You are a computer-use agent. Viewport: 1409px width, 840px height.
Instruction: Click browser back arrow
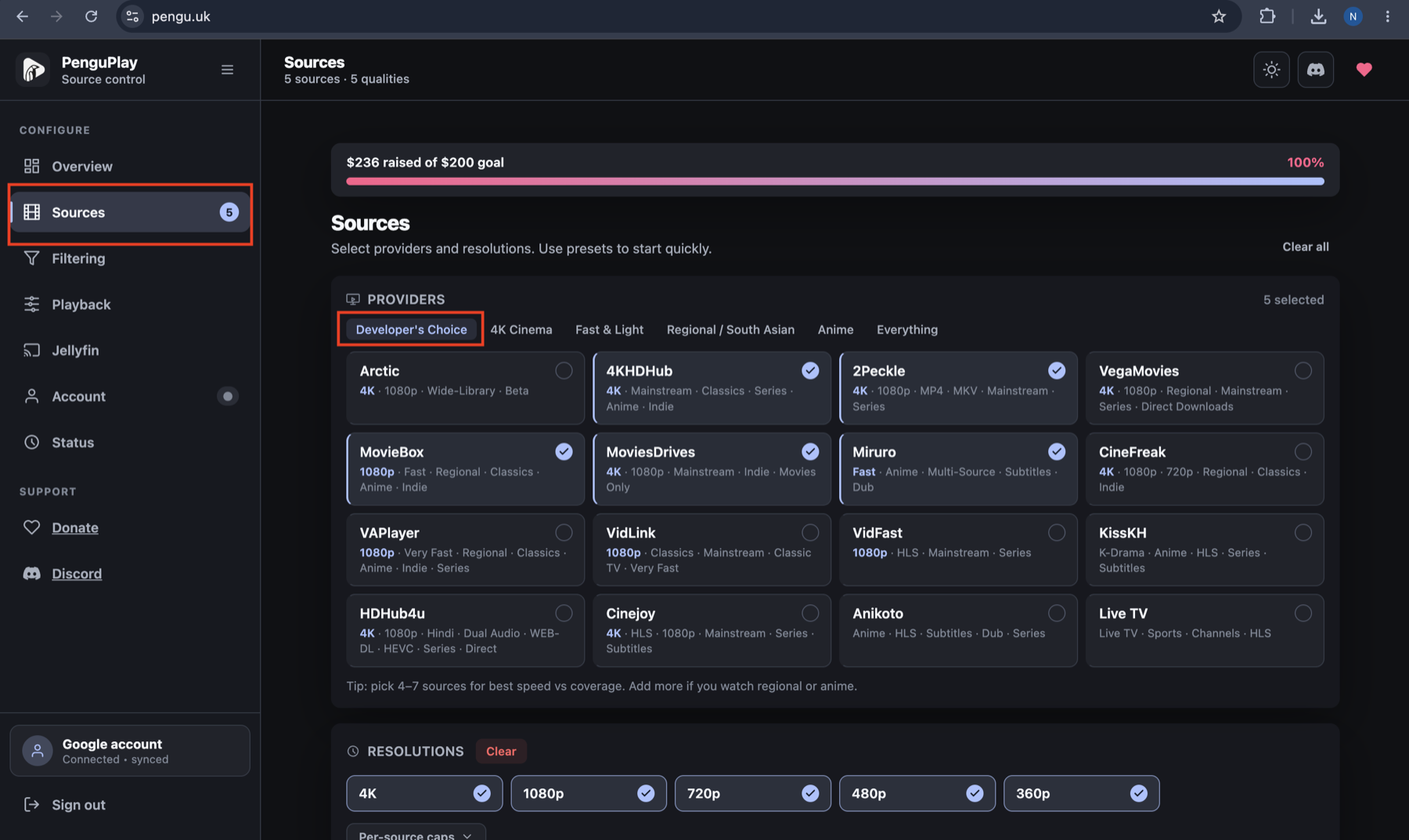pos(22,16)
